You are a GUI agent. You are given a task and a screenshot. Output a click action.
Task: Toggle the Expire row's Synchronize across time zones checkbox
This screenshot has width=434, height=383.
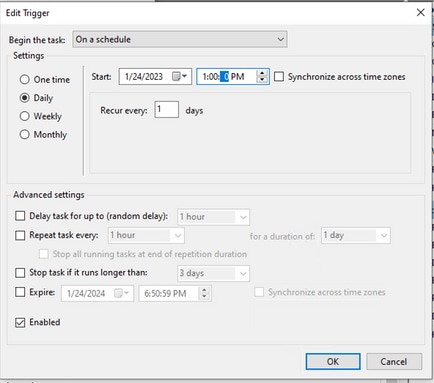pyautogui.click(x=259, y=292)
